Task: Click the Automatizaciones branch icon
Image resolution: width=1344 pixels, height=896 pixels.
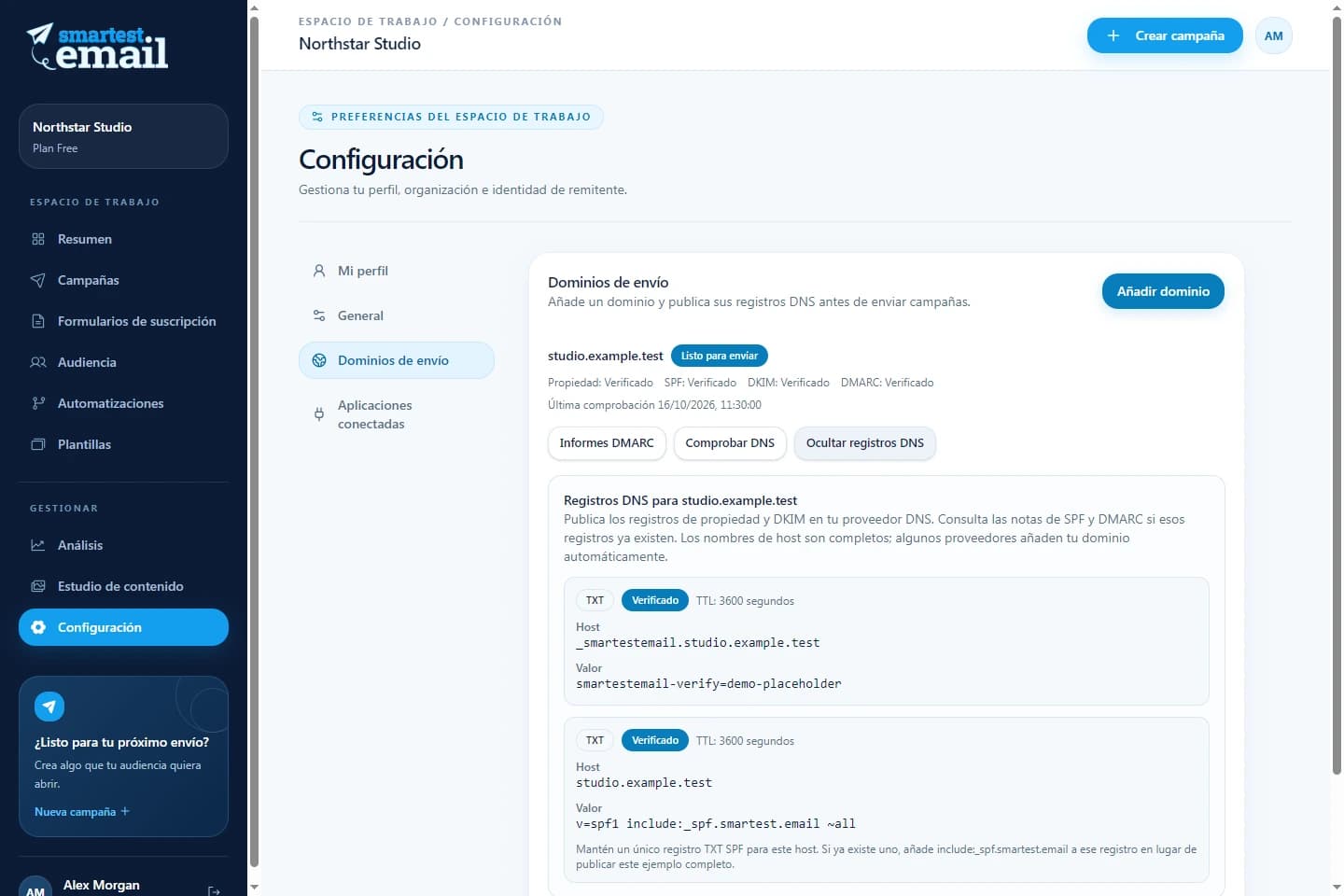Action: [38, 403]
